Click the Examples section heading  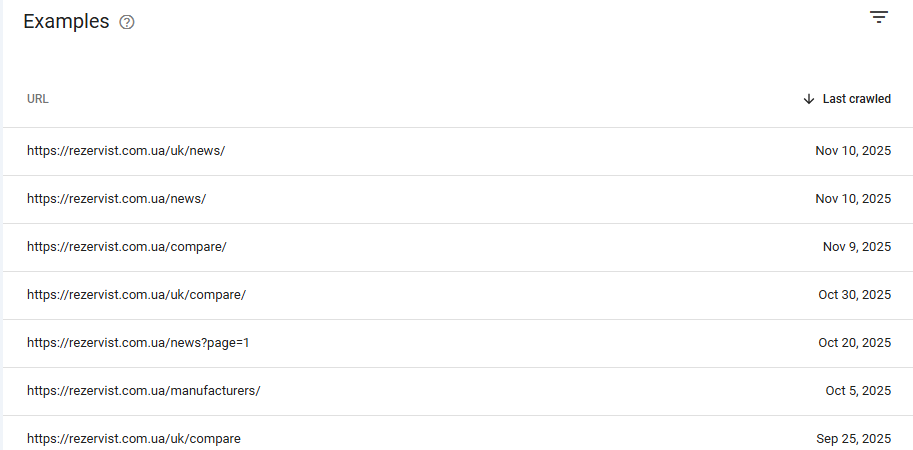[x=66, y=22]
